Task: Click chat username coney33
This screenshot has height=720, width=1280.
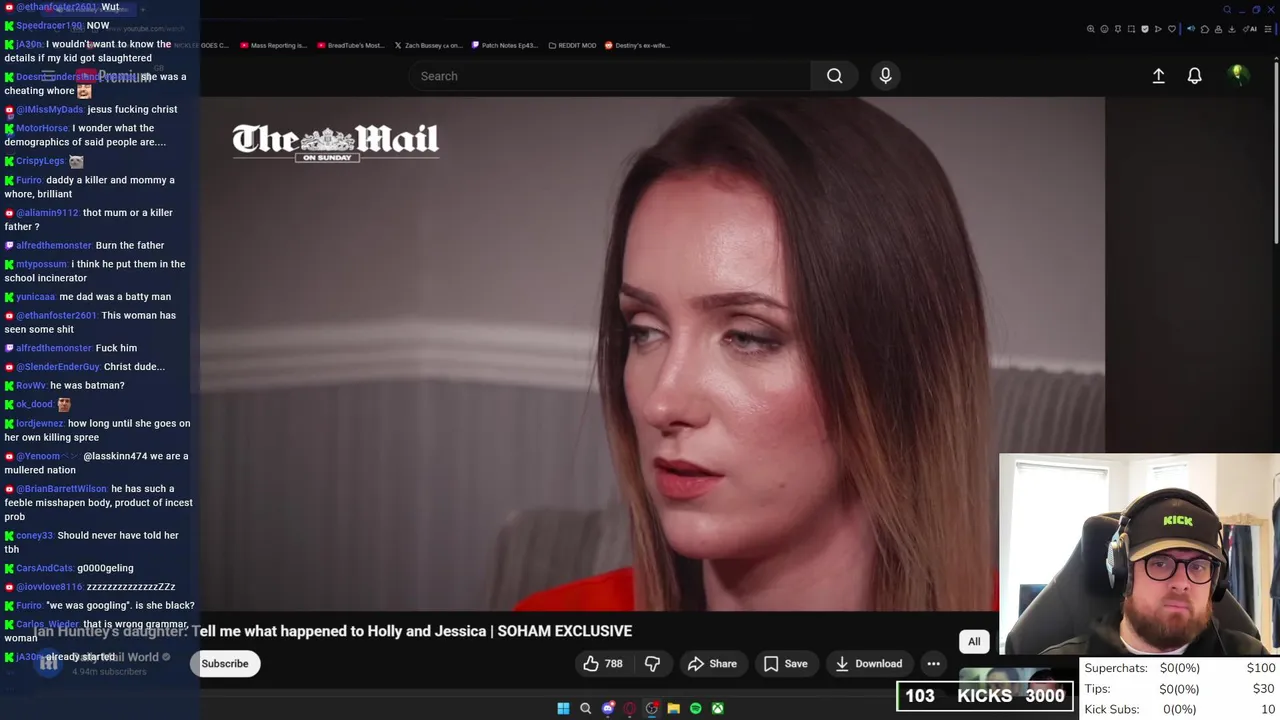Action: click(35, 535)
